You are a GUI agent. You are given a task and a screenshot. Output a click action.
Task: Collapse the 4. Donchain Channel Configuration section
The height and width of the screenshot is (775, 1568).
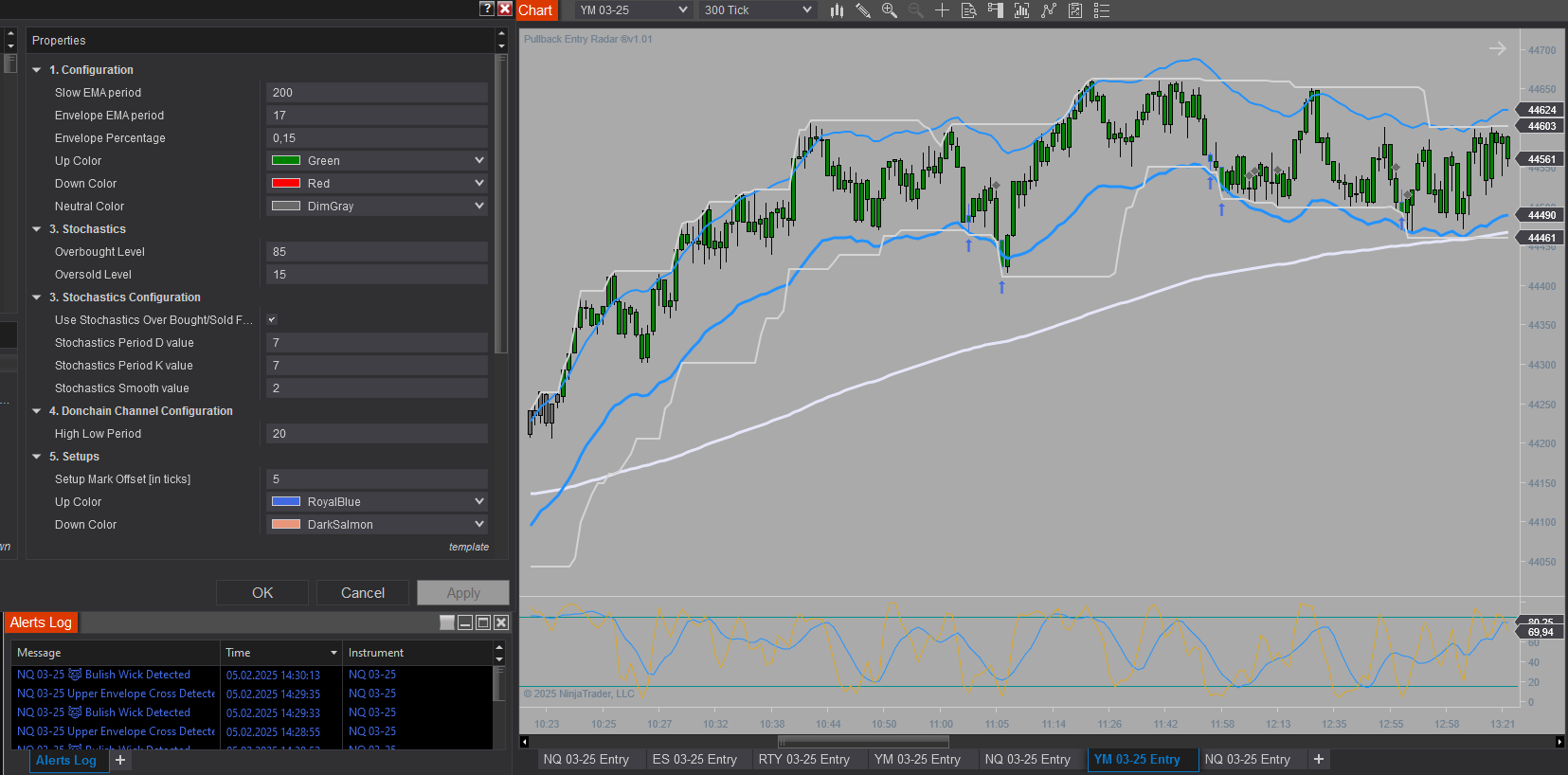37,411
